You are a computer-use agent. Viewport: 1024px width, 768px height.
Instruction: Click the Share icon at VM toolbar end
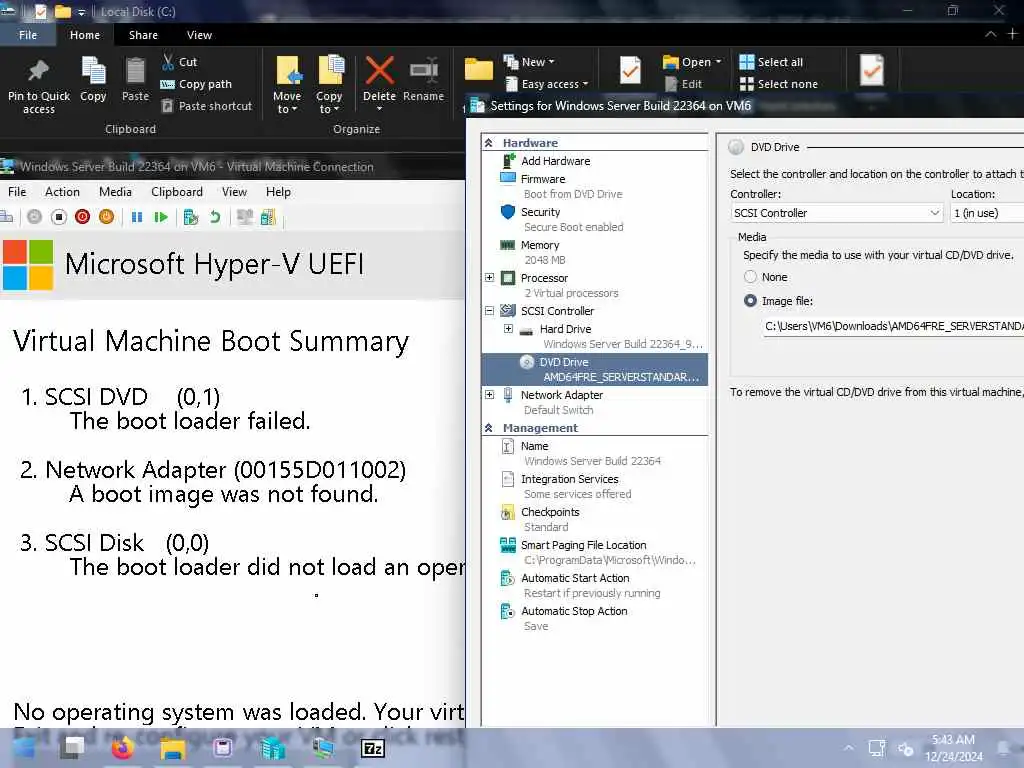coord(268,217)
